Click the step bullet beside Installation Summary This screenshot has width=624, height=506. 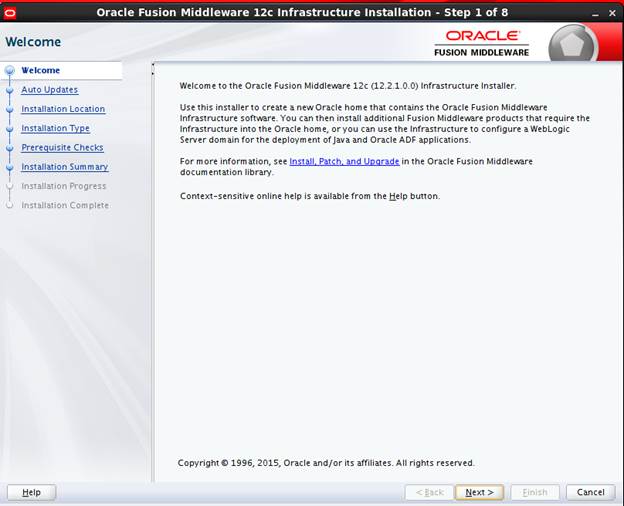point(10,167)
